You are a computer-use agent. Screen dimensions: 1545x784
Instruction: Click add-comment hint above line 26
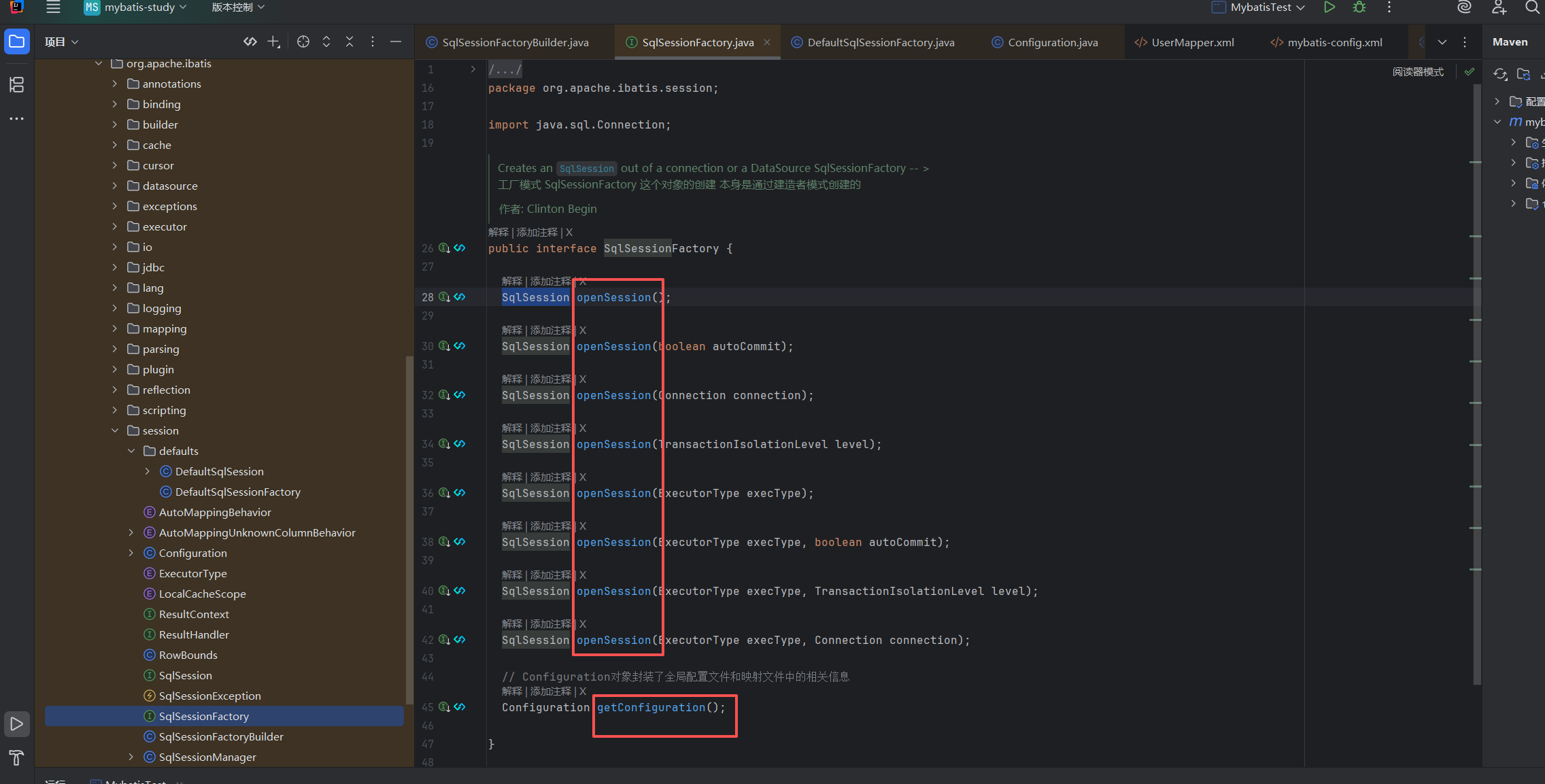tap(537, 233)
